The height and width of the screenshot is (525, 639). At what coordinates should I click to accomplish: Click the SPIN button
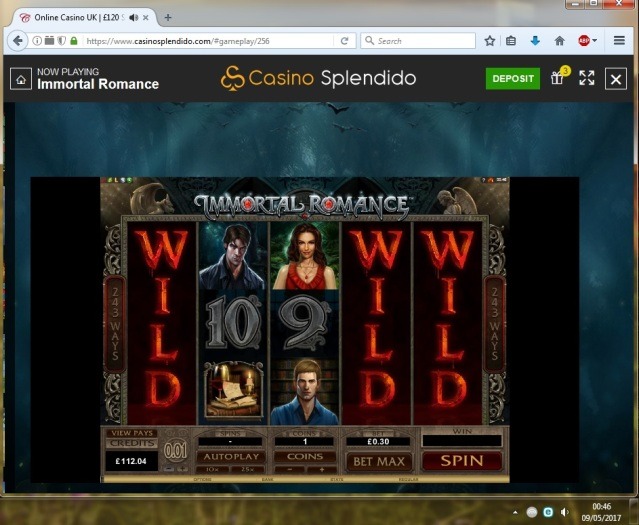[x=461, y=461]
